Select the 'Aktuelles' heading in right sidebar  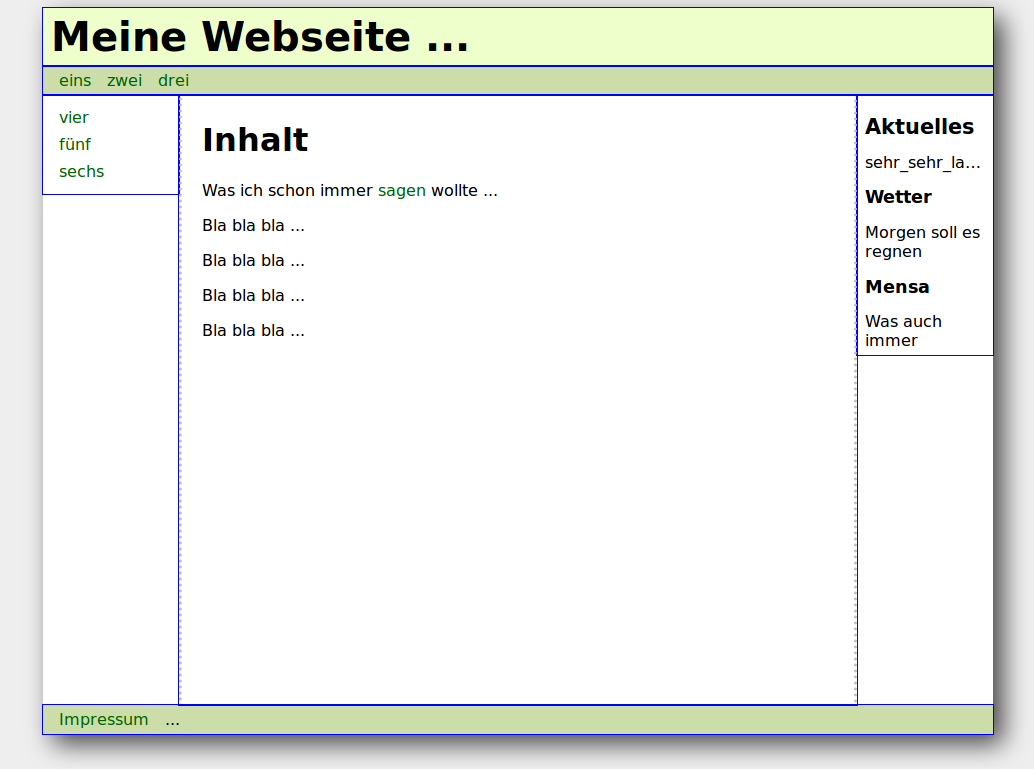[919, 127]
